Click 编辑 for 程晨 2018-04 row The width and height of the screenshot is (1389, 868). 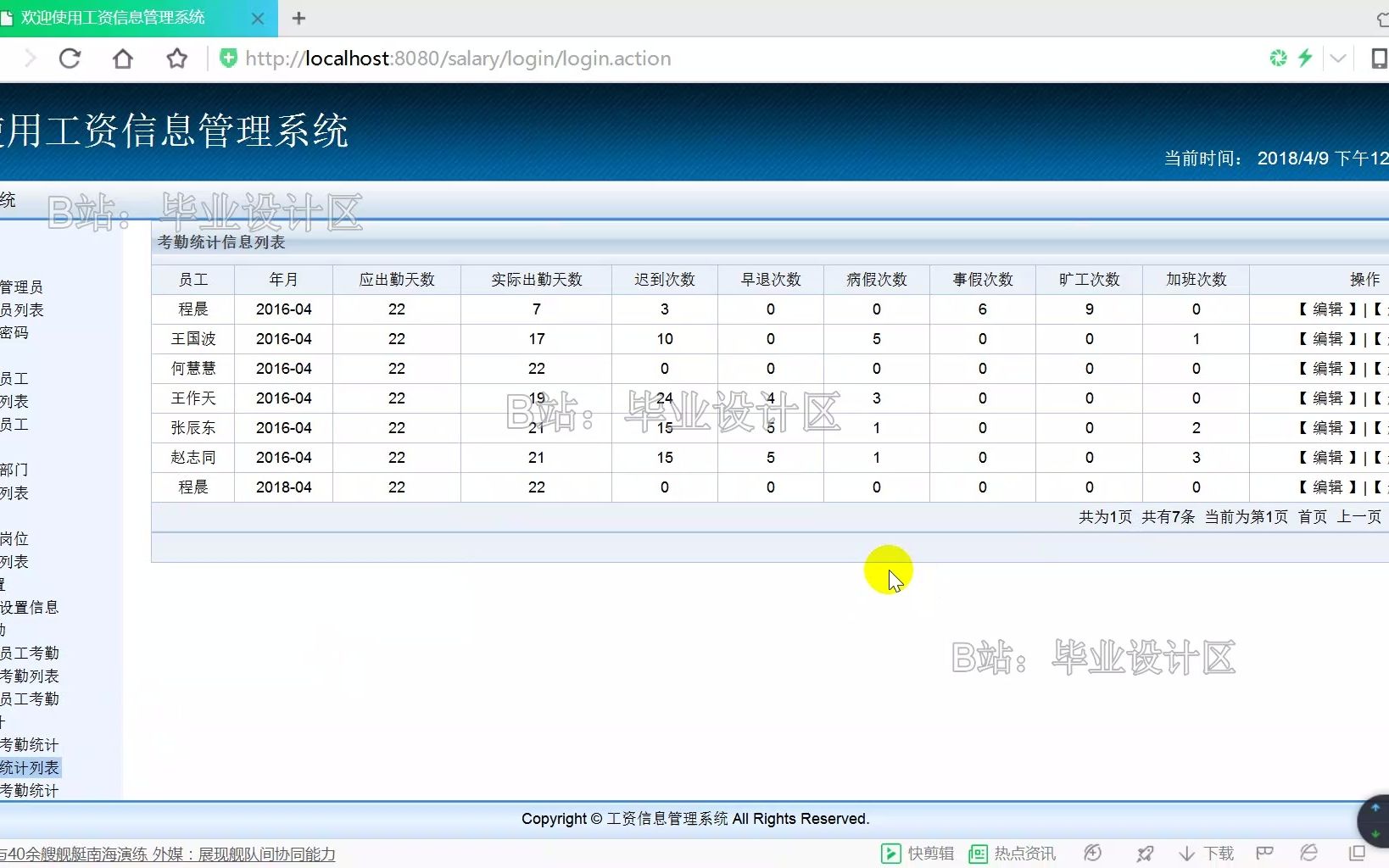tap(1328, 487)
